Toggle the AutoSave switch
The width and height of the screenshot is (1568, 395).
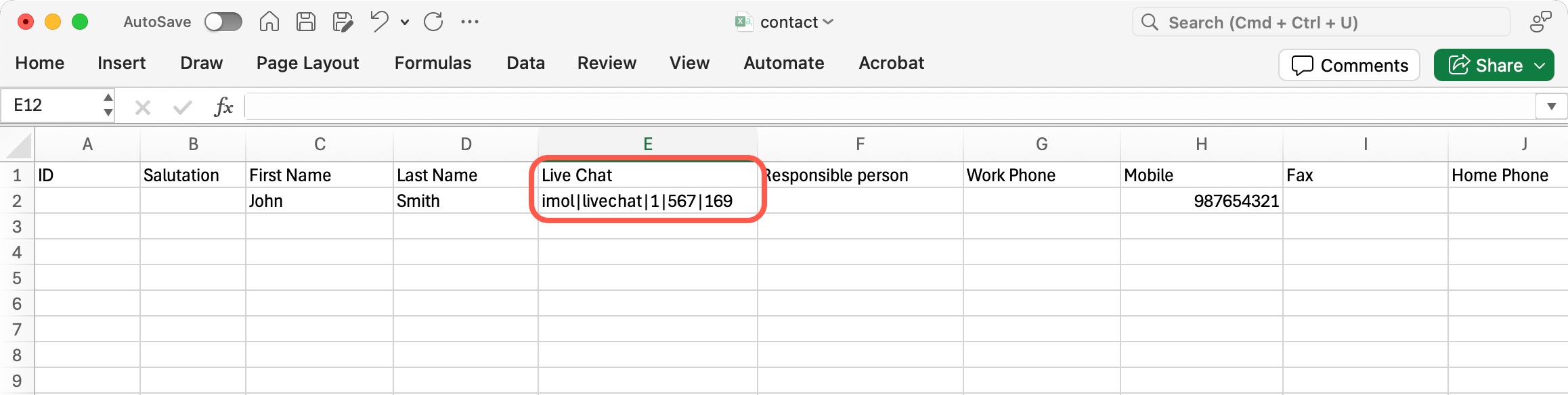pos(223,22)
